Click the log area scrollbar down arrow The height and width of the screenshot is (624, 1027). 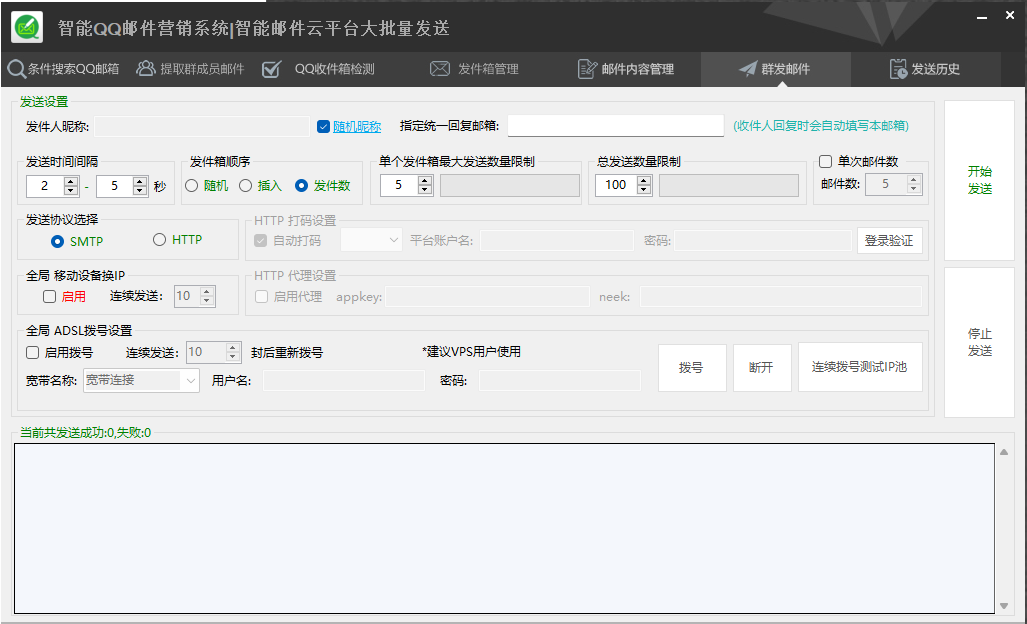[x=1004, y=606]
